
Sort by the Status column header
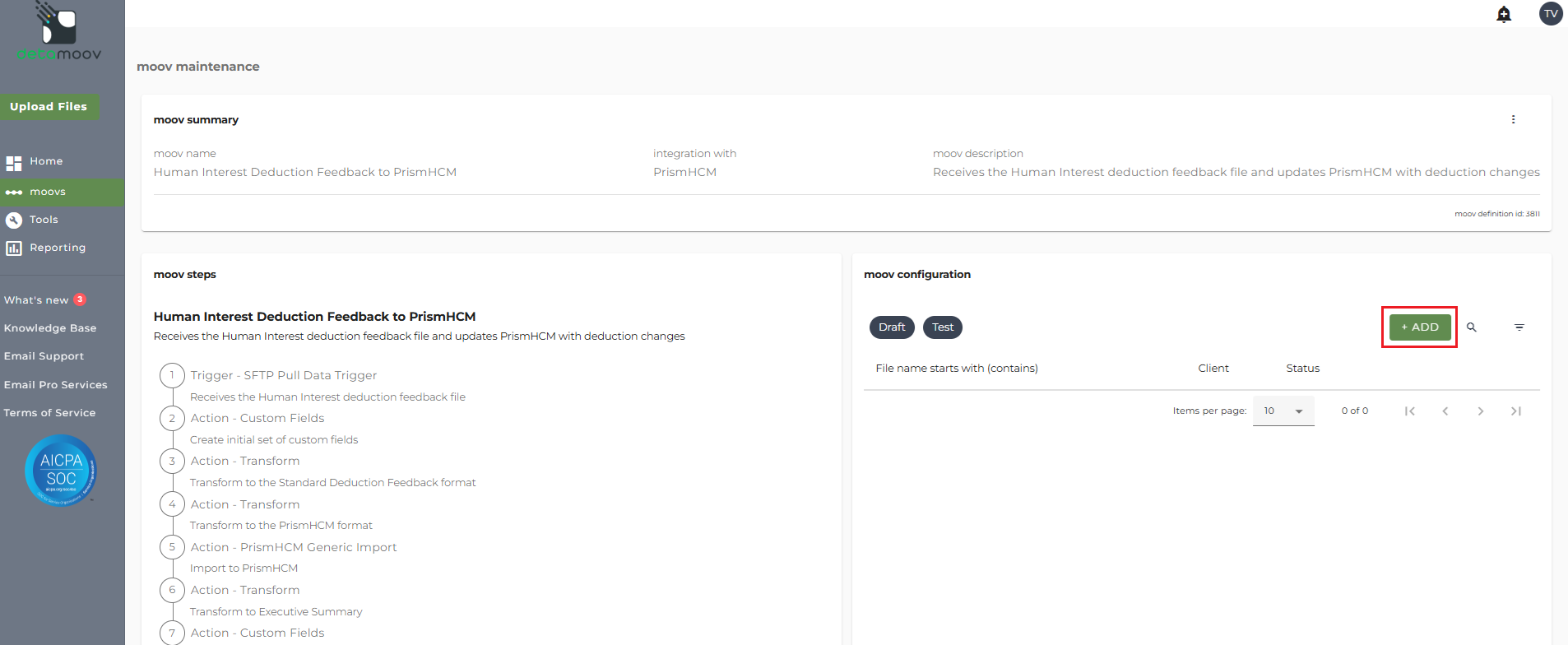1303,369
